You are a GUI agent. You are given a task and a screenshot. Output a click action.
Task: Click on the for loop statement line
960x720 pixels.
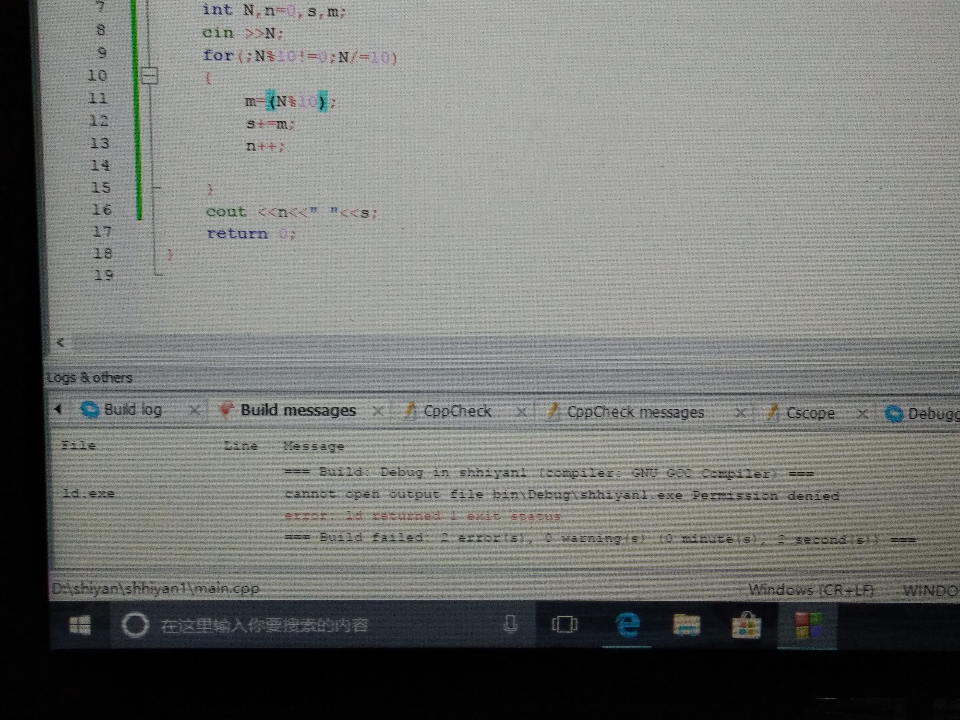pos(300,56)
